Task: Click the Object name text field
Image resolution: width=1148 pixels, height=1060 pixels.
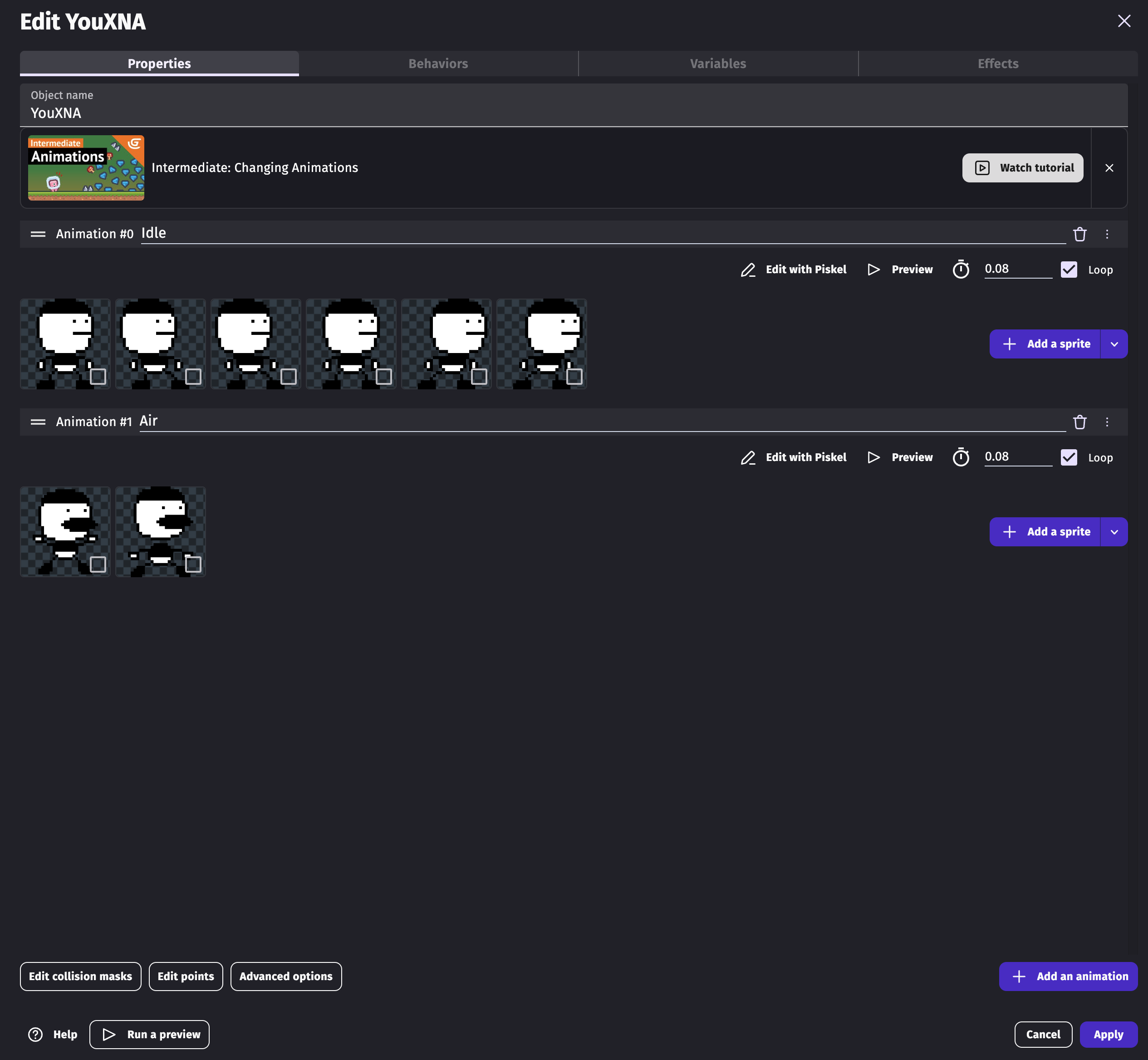Action: coord(574,113)
